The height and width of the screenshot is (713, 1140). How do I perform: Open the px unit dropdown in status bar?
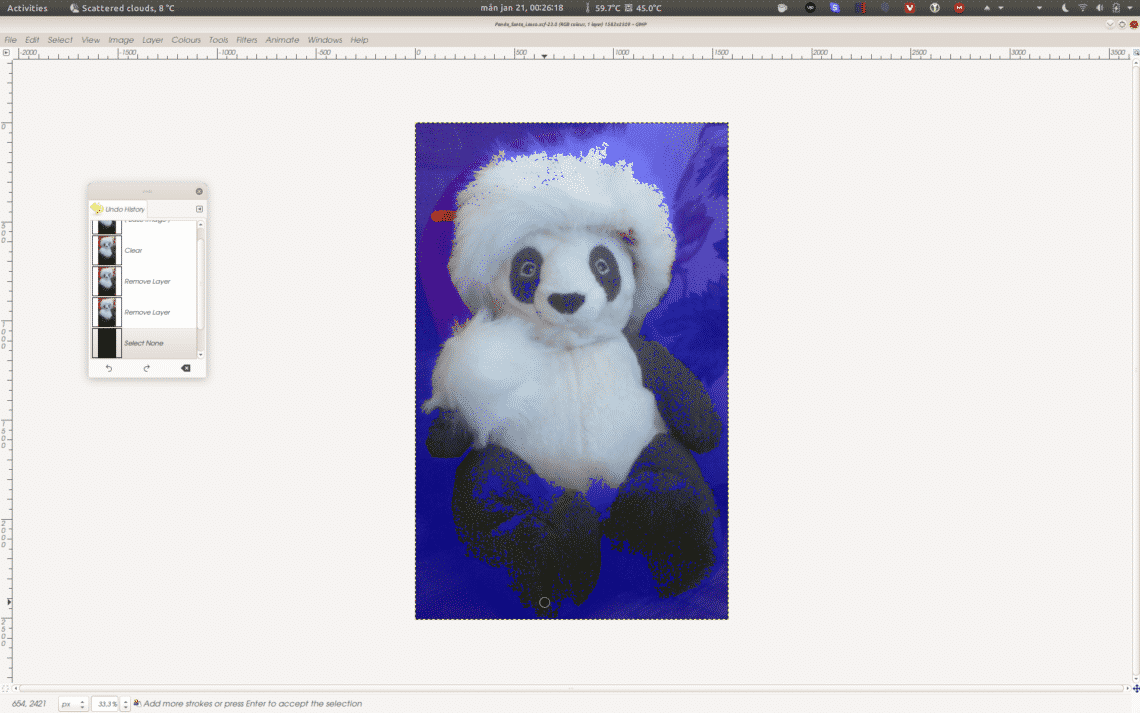[72, 704]
